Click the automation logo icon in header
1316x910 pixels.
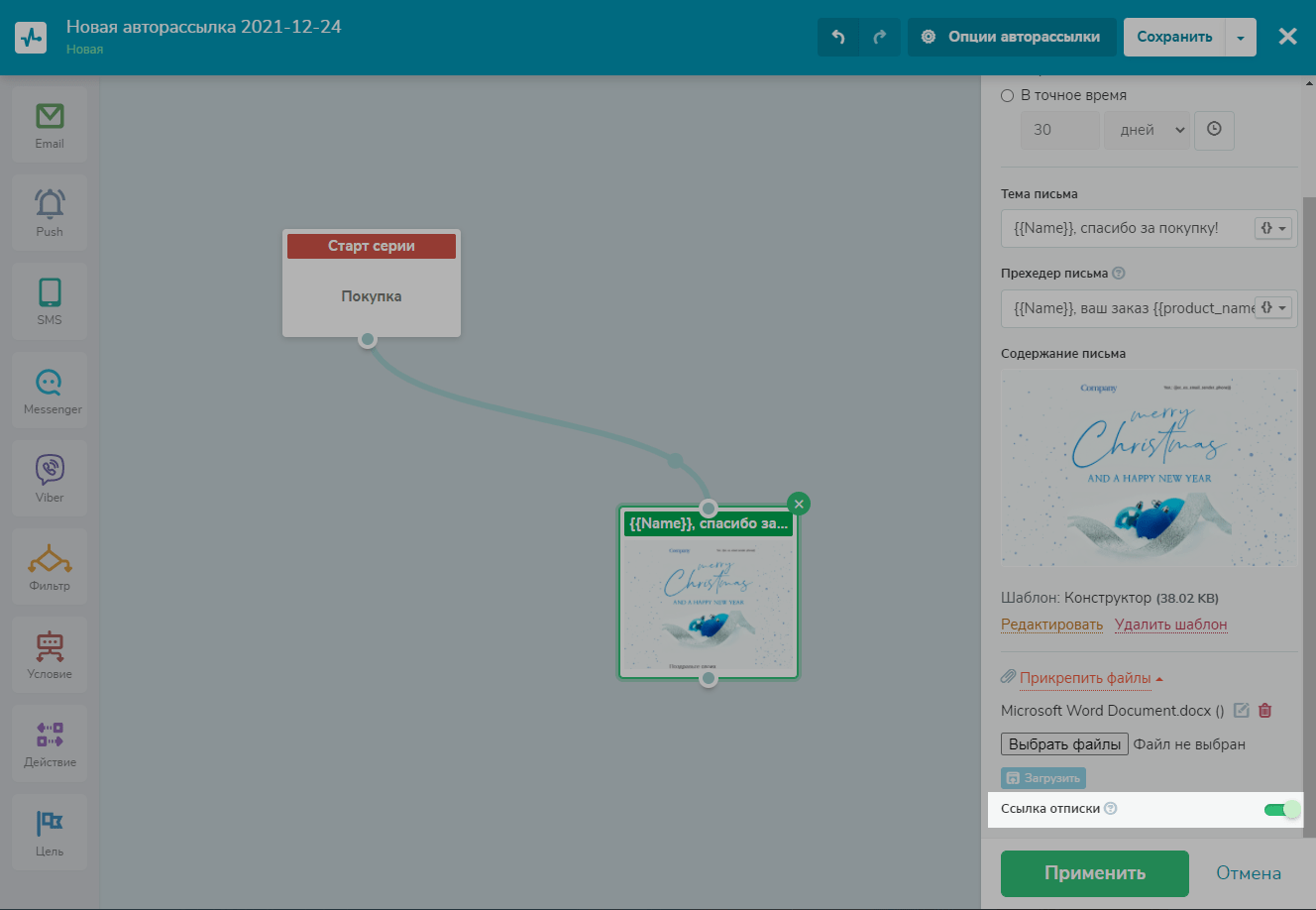[31, 37]
